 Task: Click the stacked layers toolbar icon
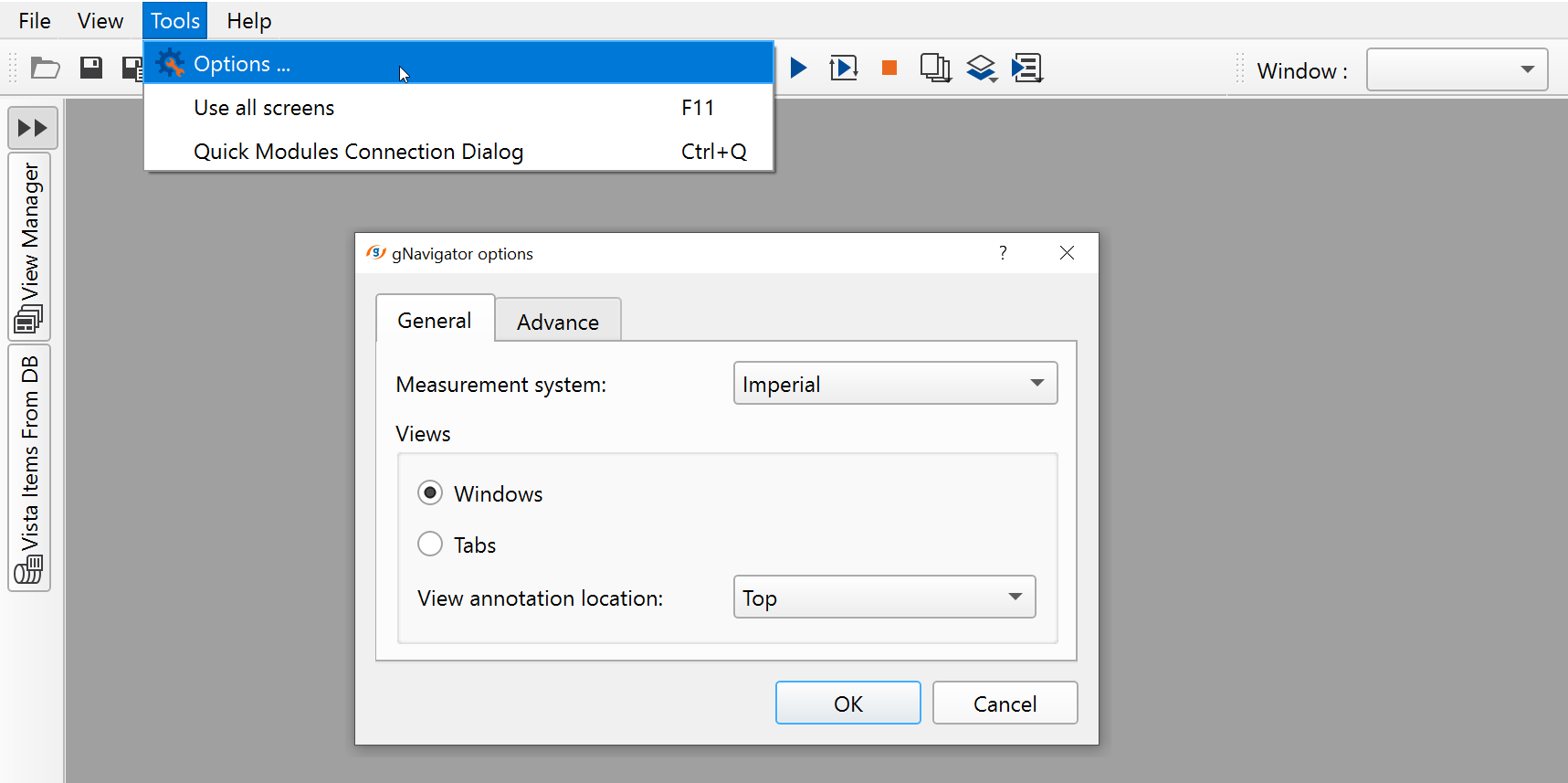click(981, 68)
